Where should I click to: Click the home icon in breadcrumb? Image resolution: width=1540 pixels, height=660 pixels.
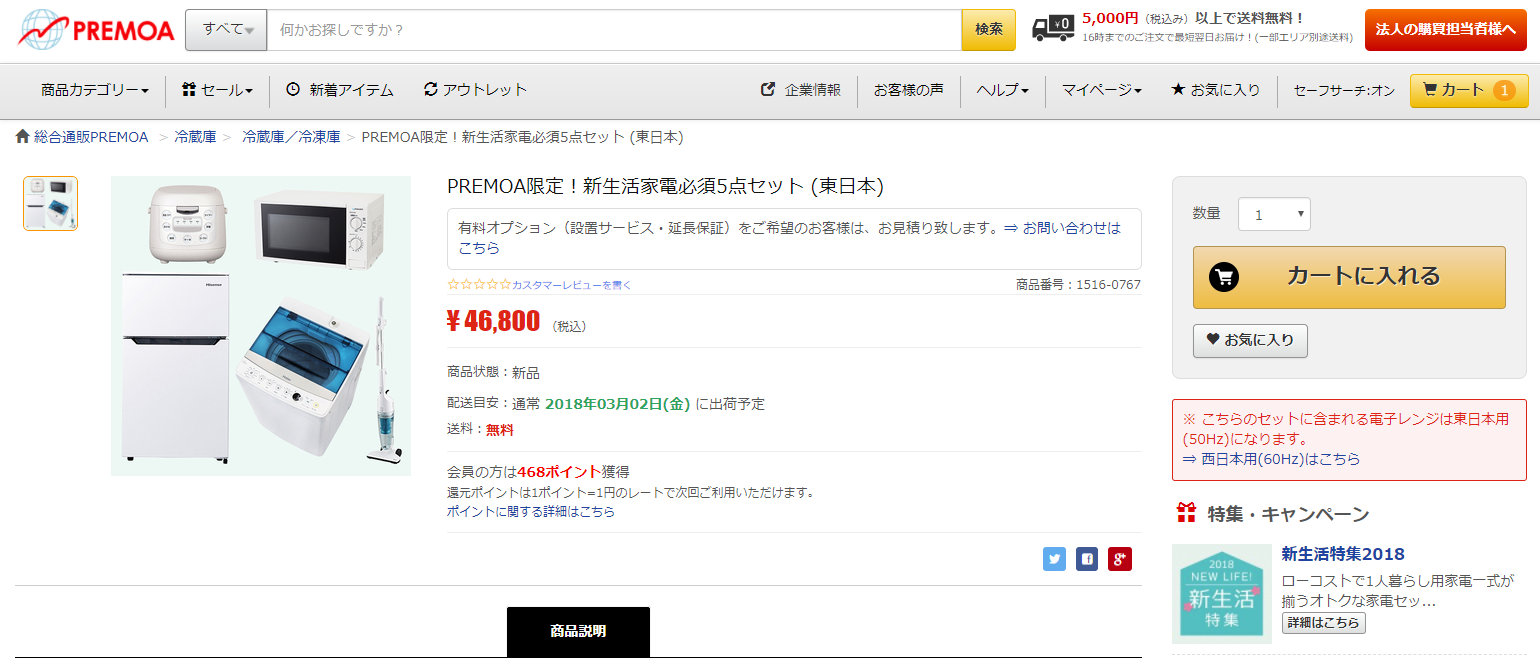(x=22, y=137)
